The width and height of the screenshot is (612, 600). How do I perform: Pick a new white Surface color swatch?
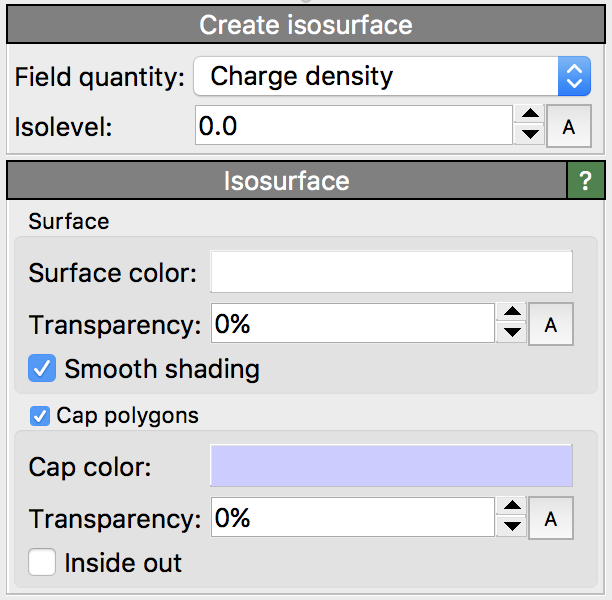coord(391,272)
